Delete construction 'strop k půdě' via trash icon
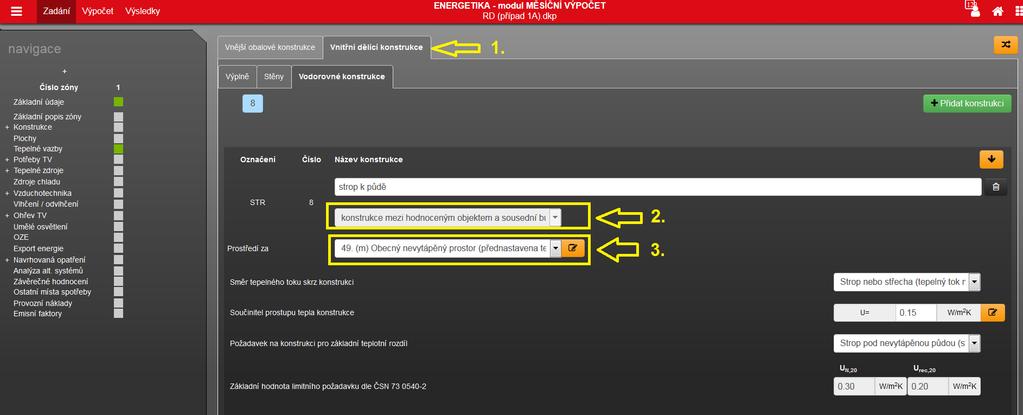 pos(996,187)
